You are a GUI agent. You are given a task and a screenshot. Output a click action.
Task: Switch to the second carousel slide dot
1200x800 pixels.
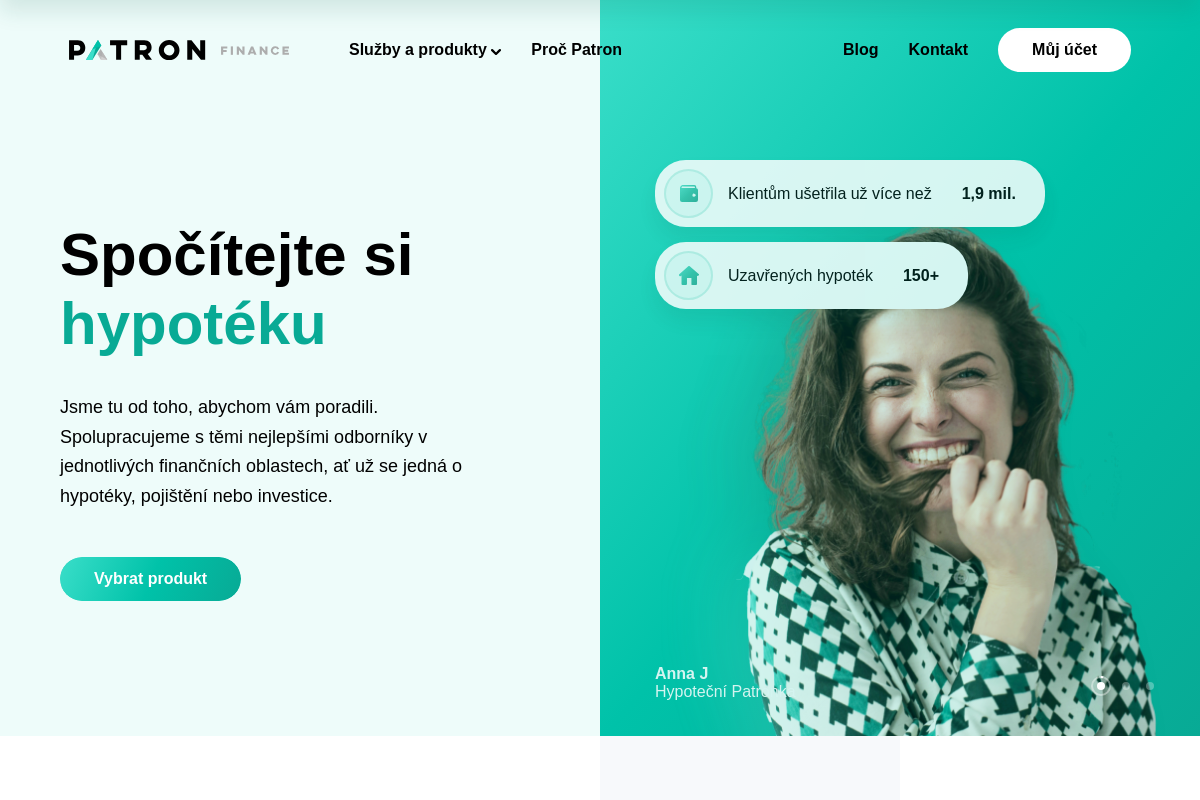coord(1126,686)
